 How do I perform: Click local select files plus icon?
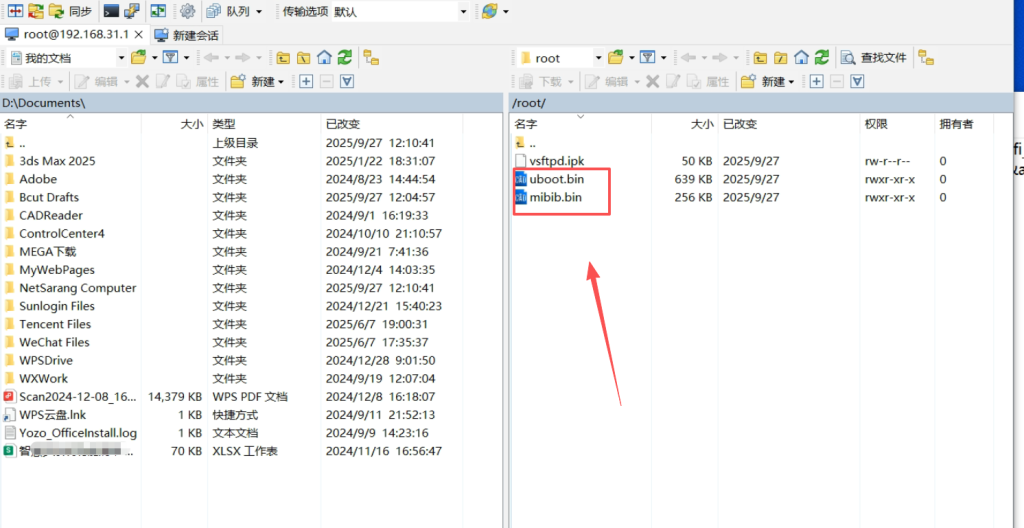coord(306,82)
